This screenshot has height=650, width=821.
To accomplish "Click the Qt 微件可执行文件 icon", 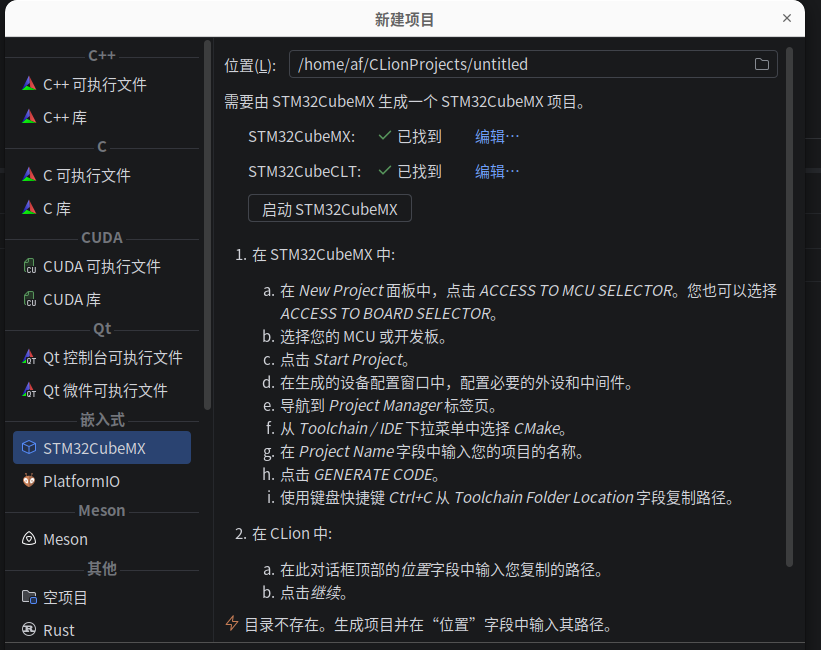I will tap(29, 390).
